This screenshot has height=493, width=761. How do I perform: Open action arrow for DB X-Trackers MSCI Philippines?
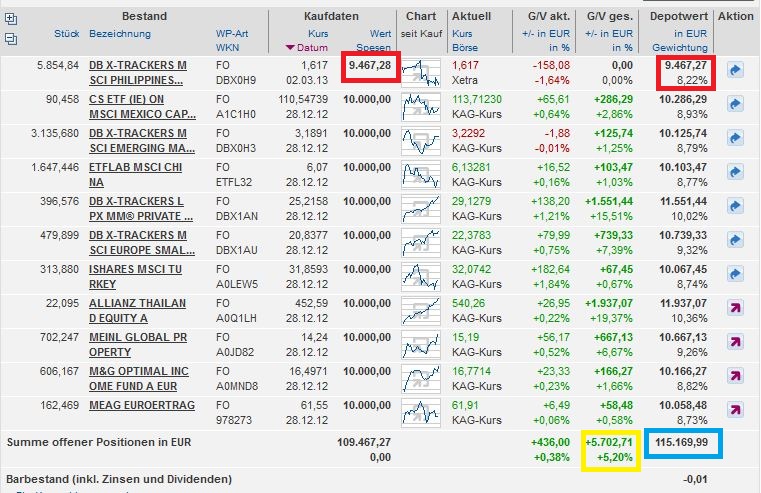(x=735, y=70)
